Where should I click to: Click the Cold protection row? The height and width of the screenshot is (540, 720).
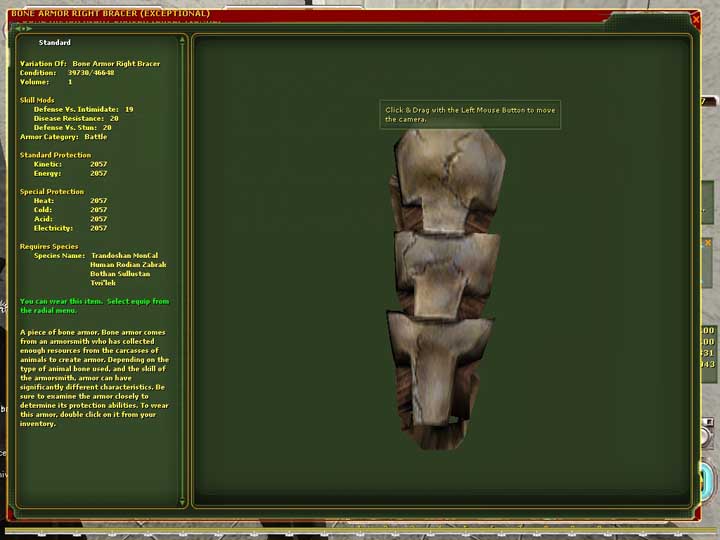pos(70,210)
